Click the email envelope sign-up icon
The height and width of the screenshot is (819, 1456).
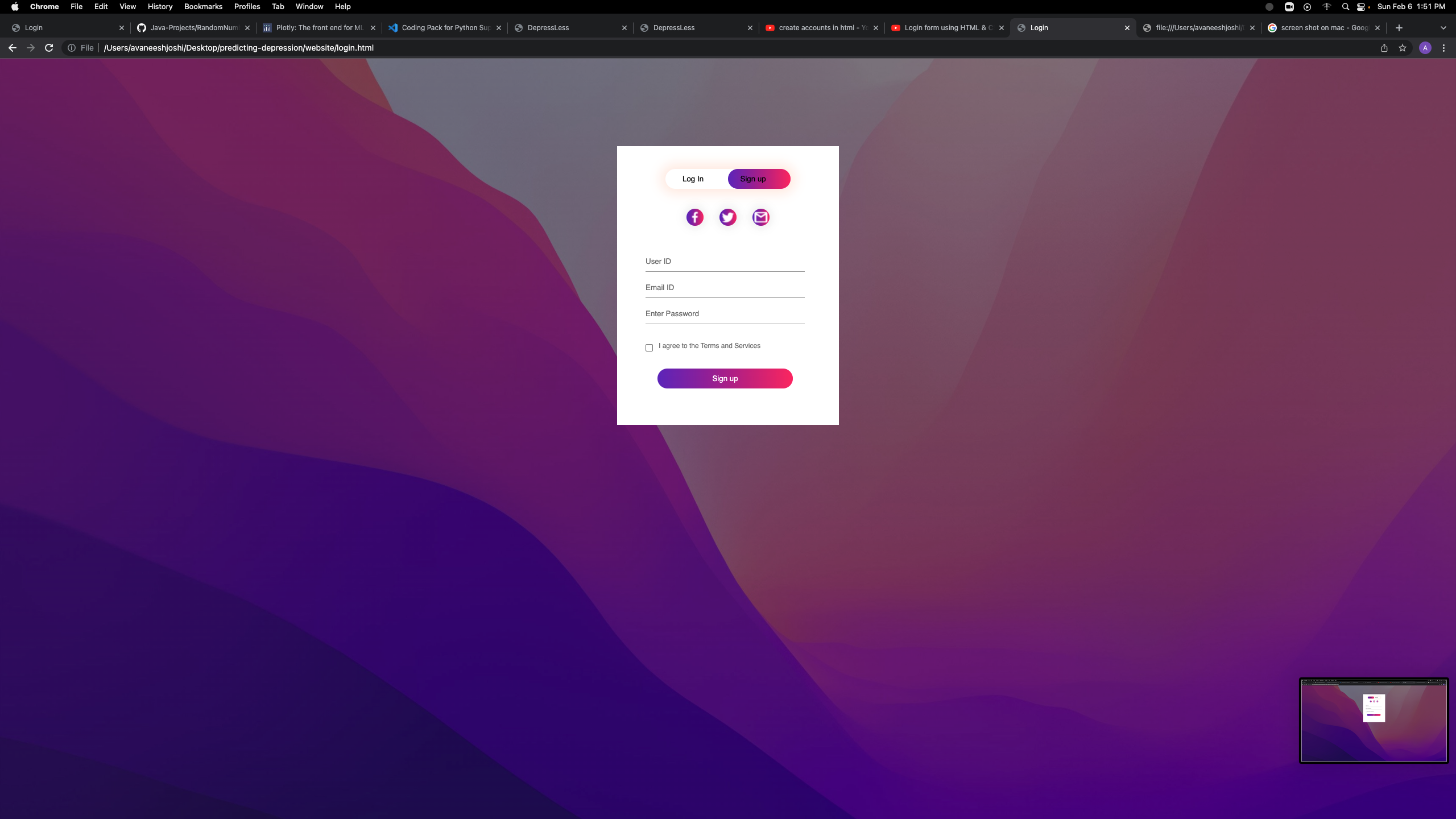(x=760, y=217)
